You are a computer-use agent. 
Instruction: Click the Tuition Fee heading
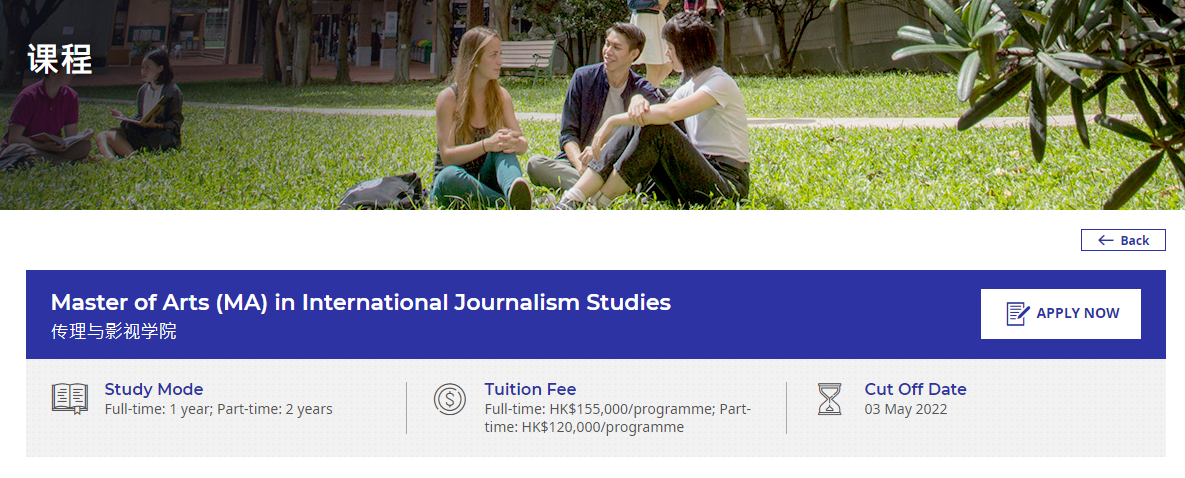point(530,390)
